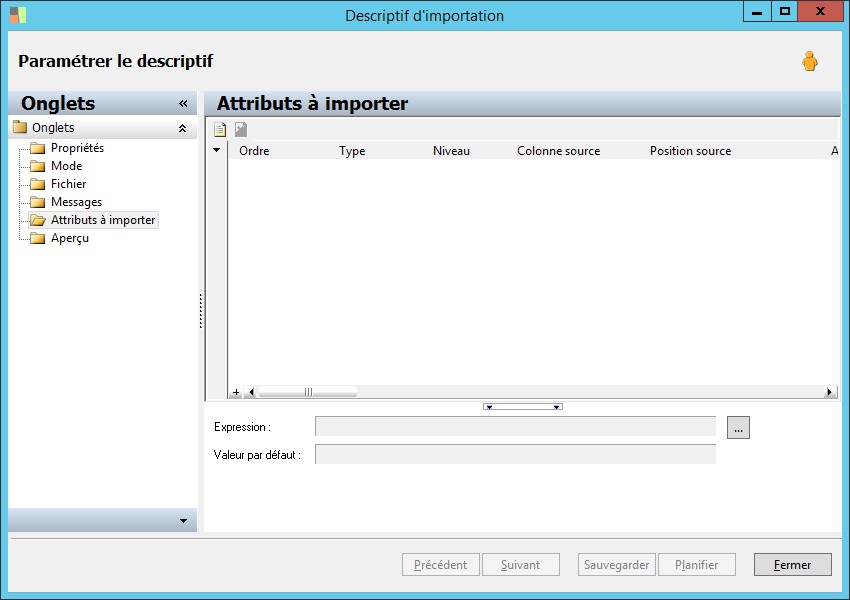The width and height of the screenshot is (850, 600).
Task: Collapse the Onglets side panel with double chevron
Action: point(183,104)
